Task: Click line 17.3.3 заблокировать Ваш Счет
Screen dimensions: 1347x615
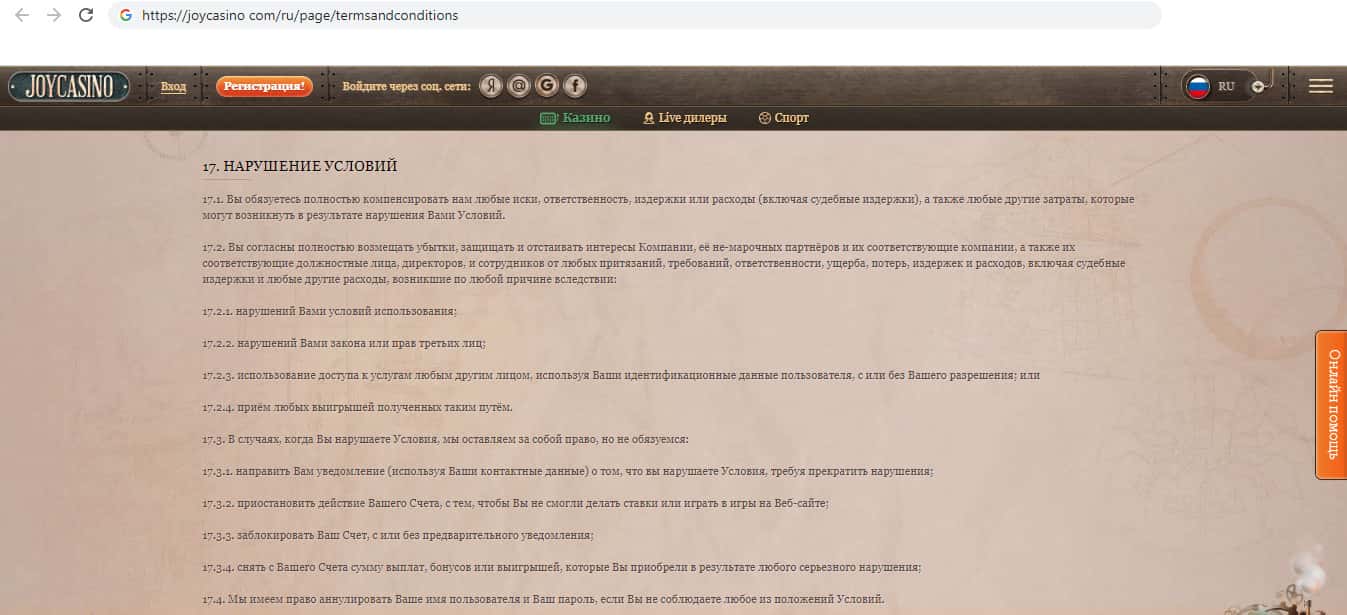Action: pyautogui.click(x=397, y=535)
